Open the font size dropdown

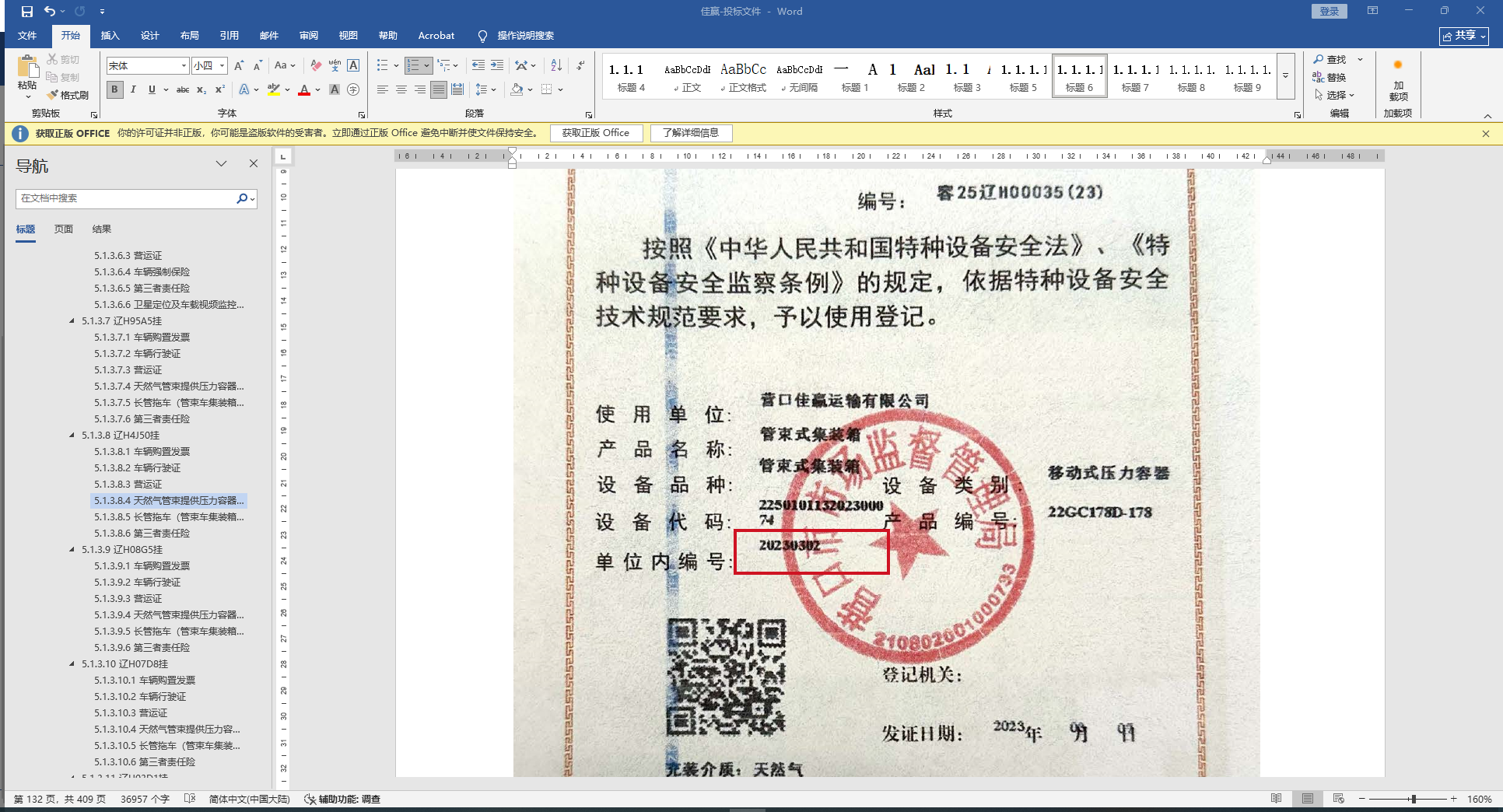click(222, 65)
